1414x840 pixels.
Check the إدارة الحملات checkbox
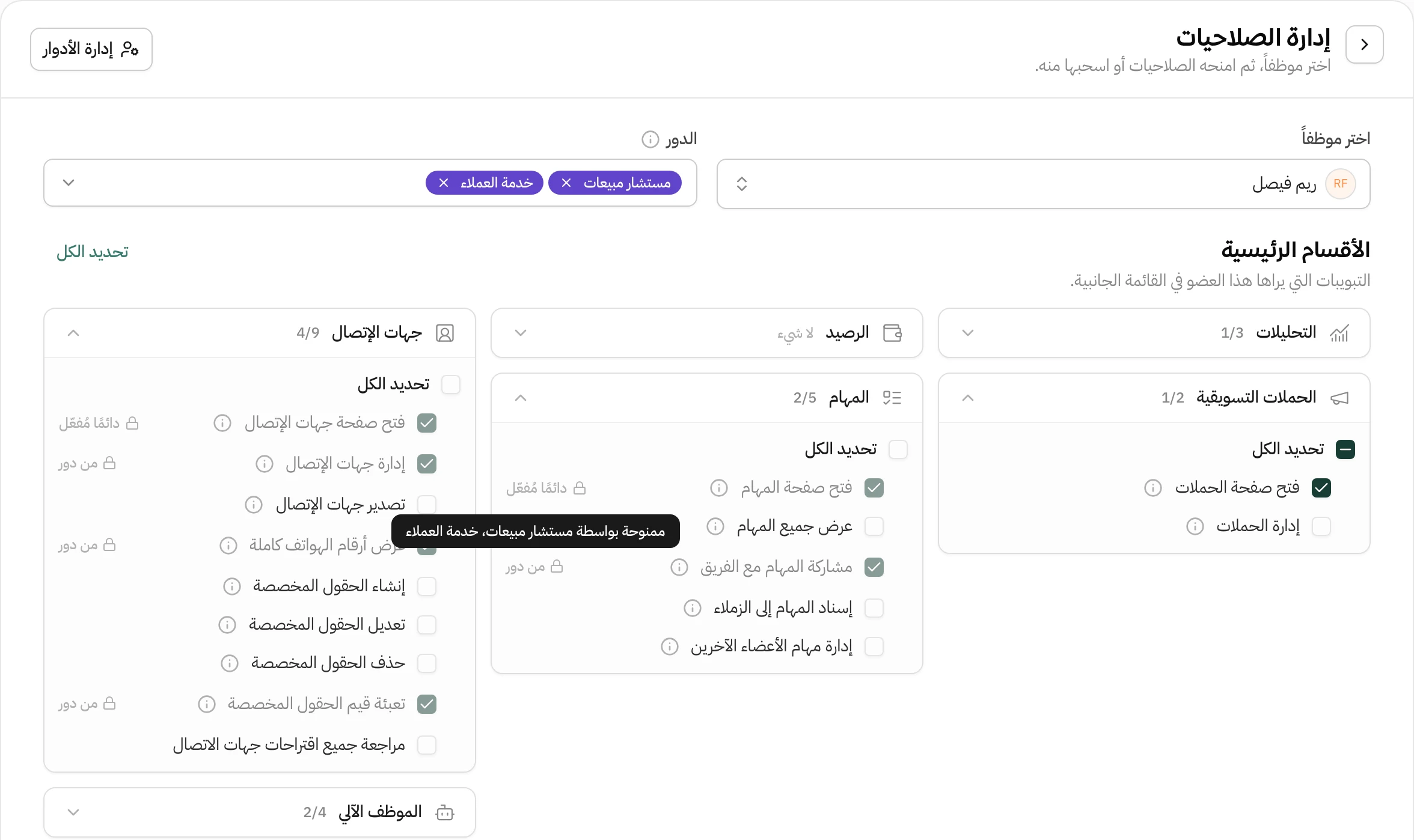pyautogui.click(x=1321, y=526)
